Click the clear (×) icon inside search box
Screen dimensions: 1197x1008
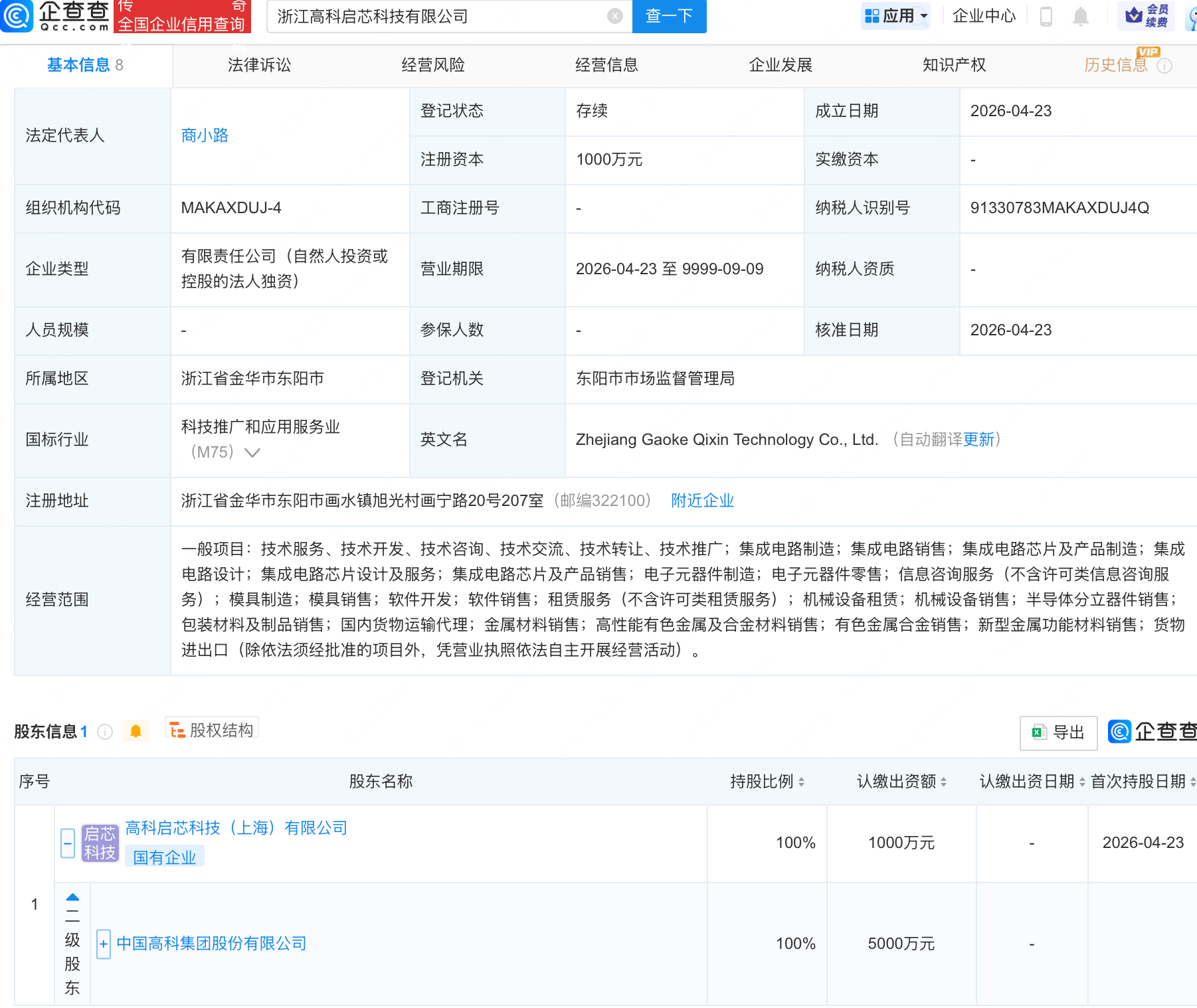[614, 17]
